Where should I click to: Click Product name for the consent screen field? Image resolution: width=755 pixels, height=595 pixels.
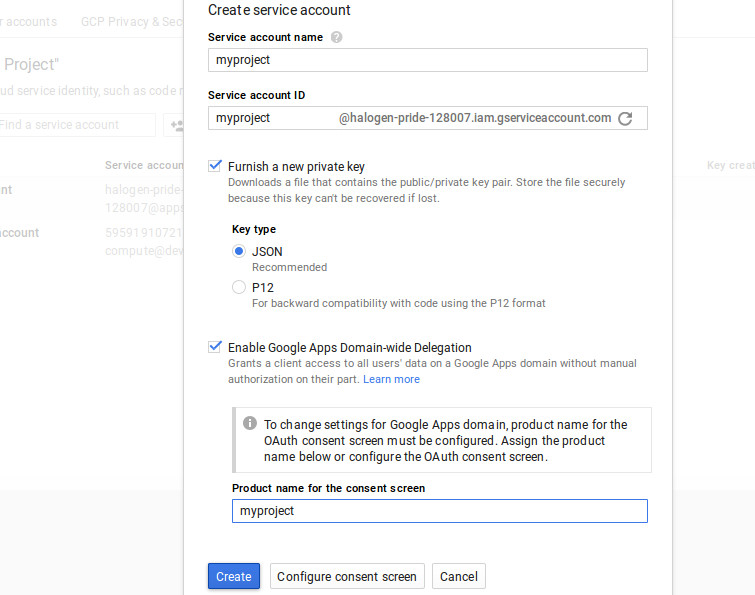tap(440, 511)
